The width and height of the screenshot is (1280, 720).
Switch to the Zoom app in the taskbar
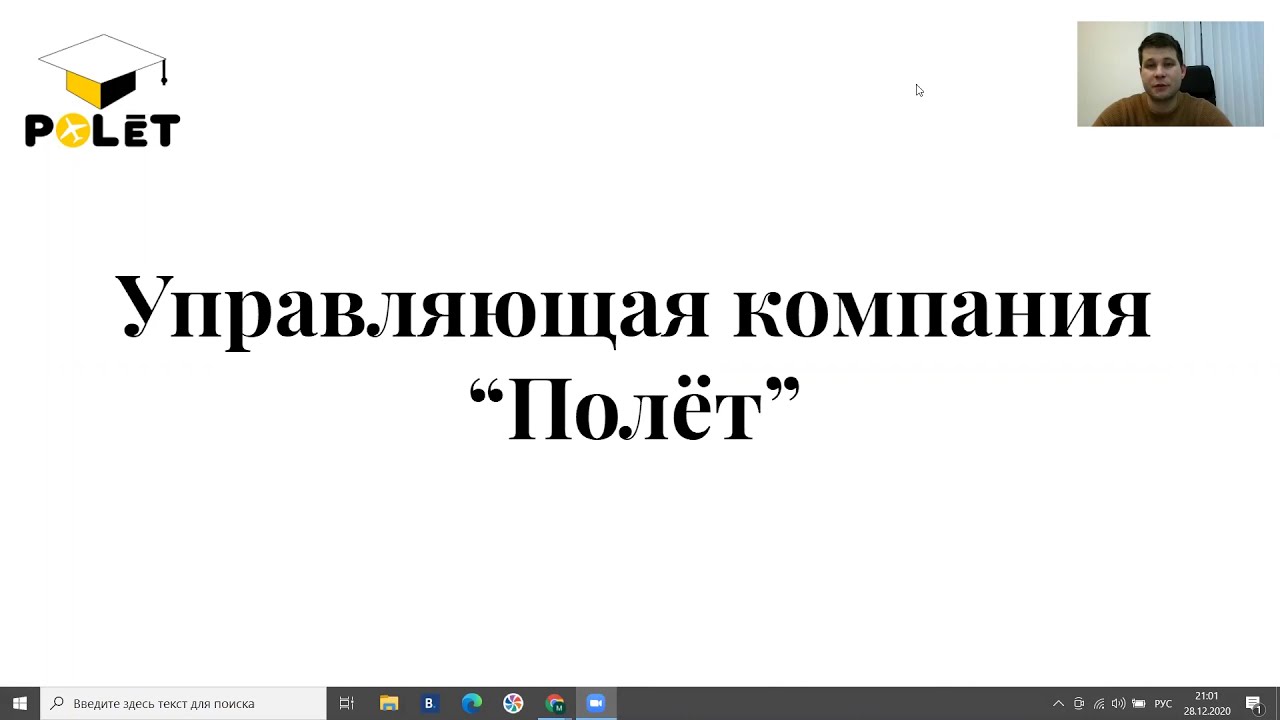tap(596, 703)
